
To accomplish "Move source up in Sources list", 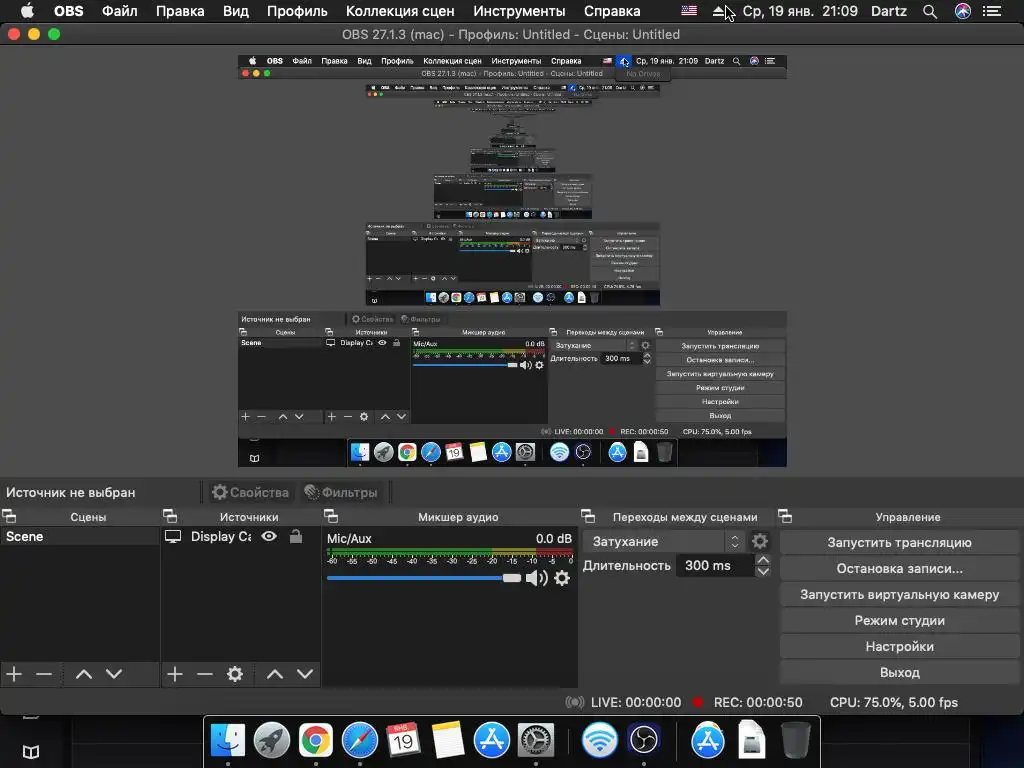I will [x=275, y=674].
